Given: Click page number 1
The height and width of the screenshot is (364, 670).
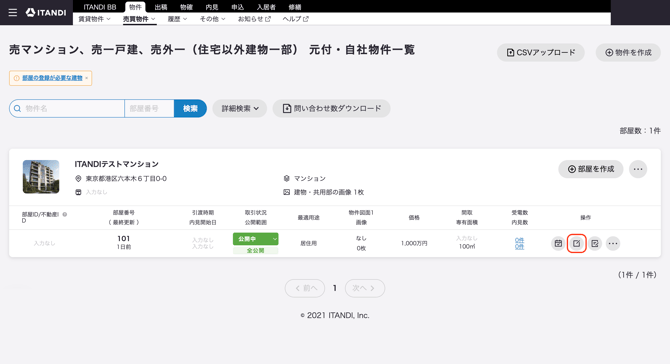Looking at the screenshot, I should click(335, 288).
